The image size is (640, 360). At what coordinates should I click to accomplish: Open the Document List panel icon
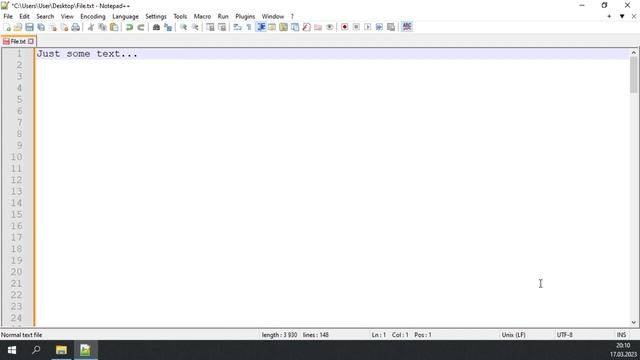tap(295, 27)
